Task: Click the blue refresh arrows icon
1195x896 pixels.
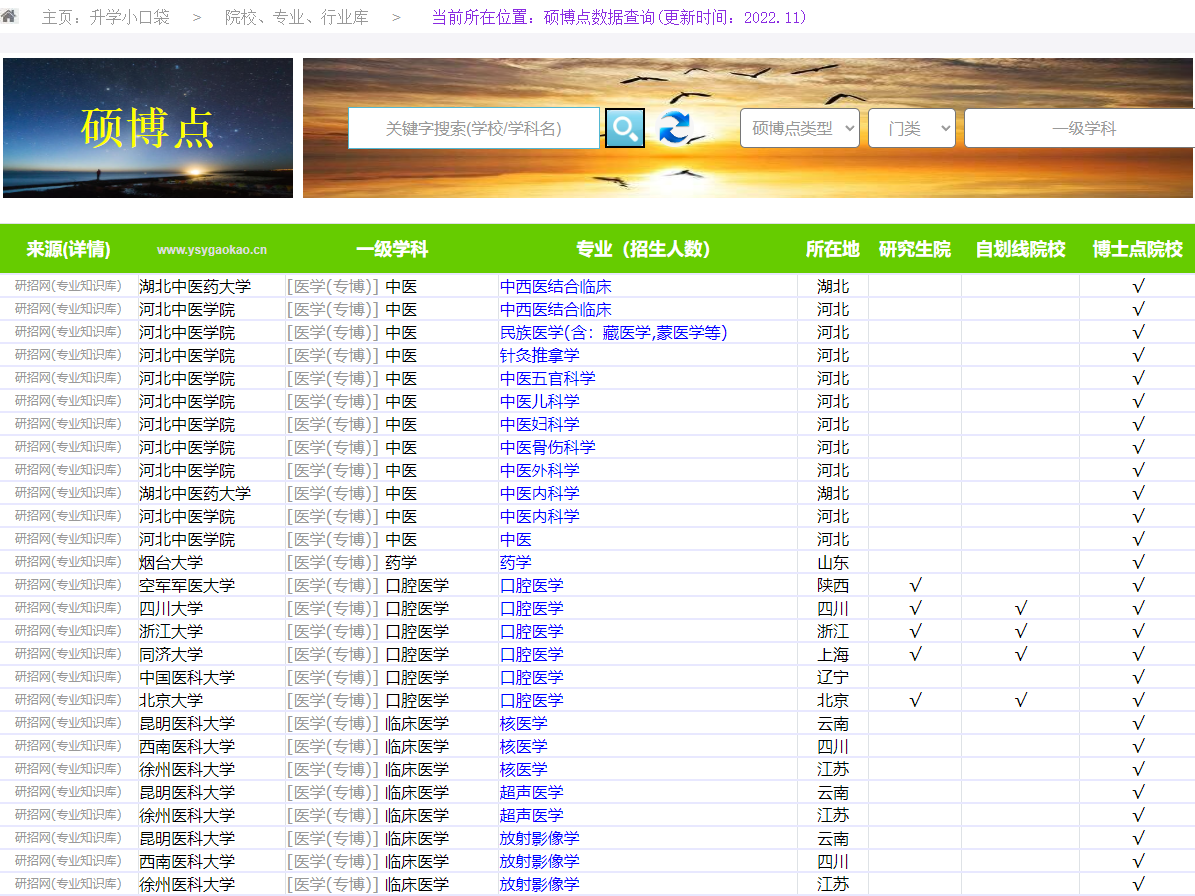Action: (x=674, y=128)
